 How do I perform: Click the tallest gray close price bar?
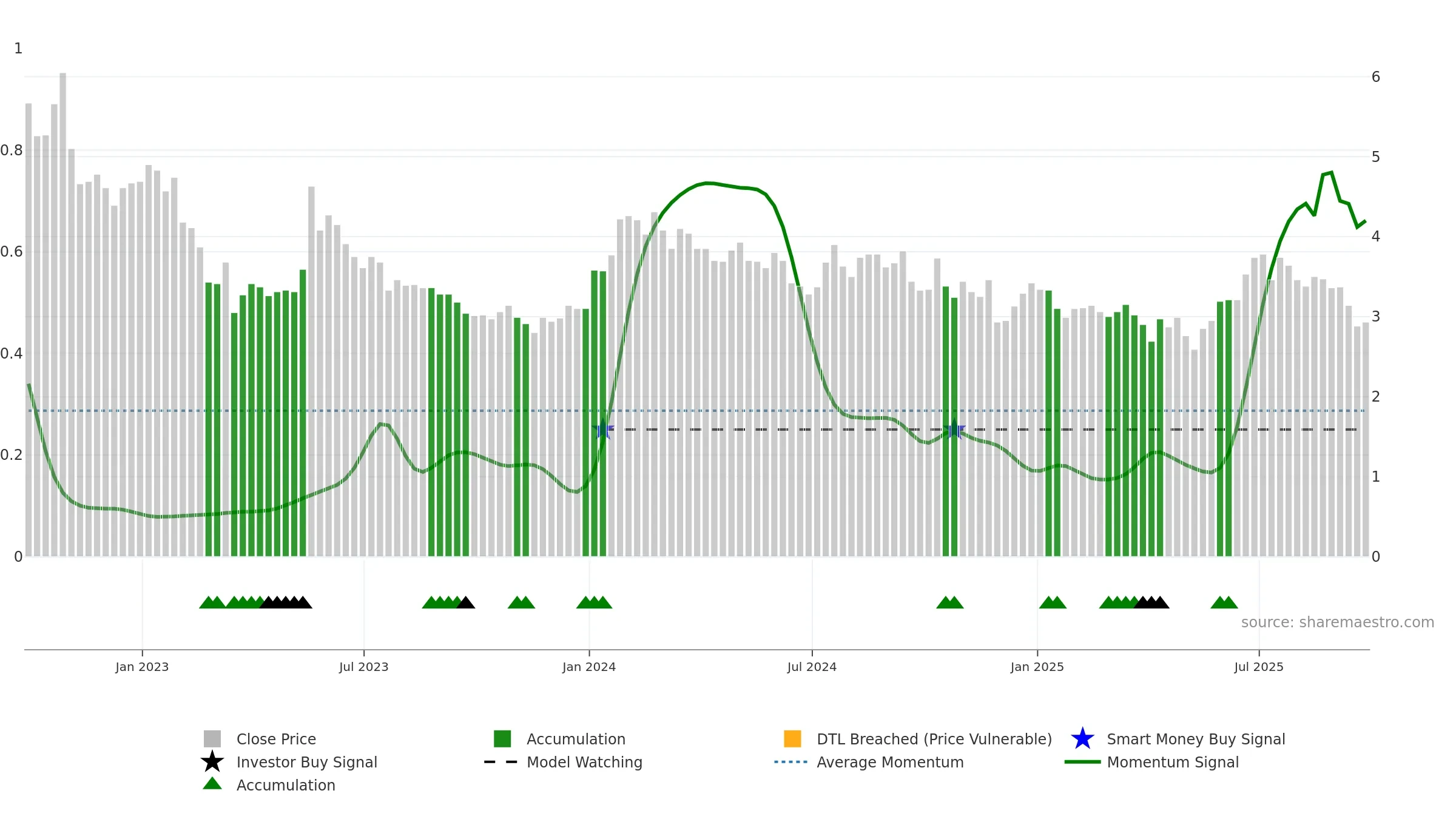coord(62,314)
